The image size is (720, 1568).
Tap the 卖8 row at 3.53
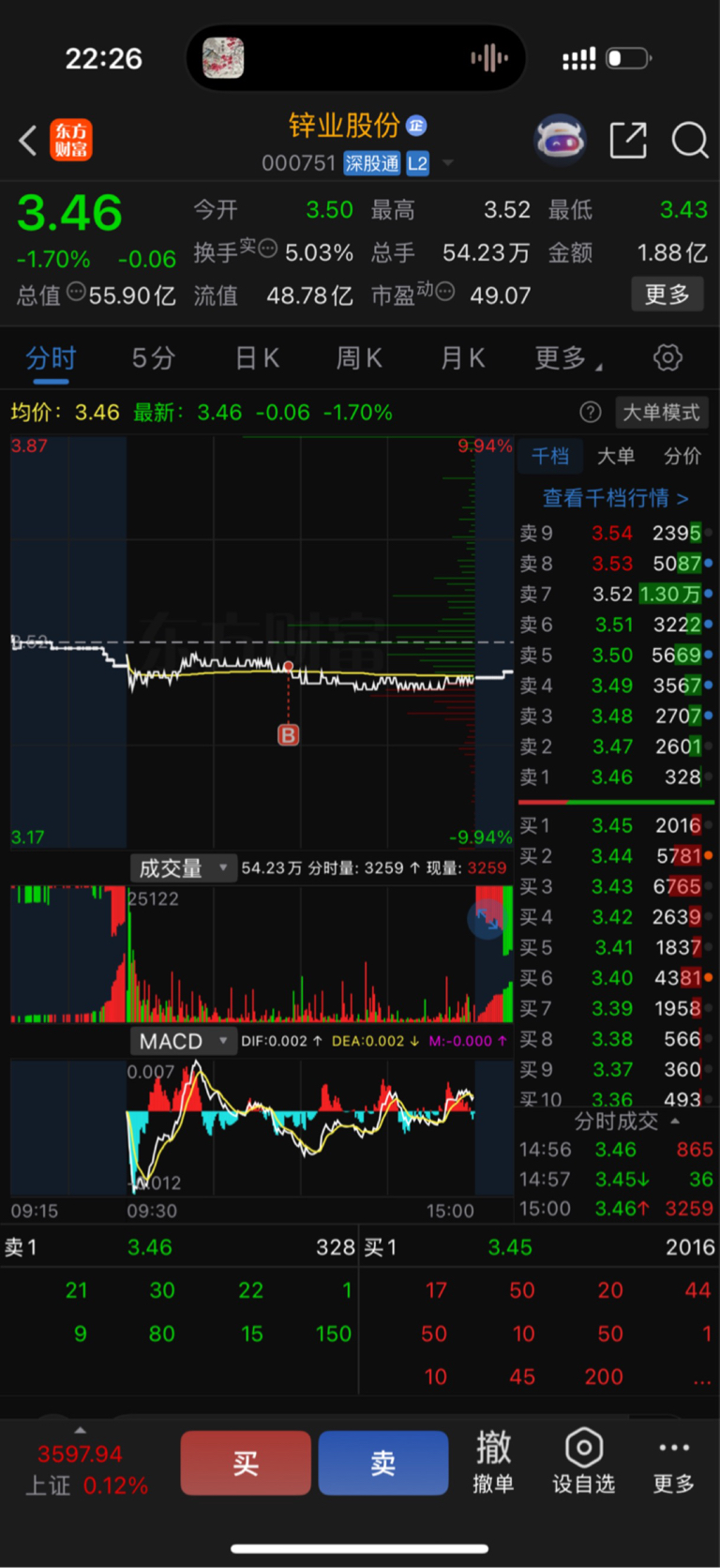point(616,564)
